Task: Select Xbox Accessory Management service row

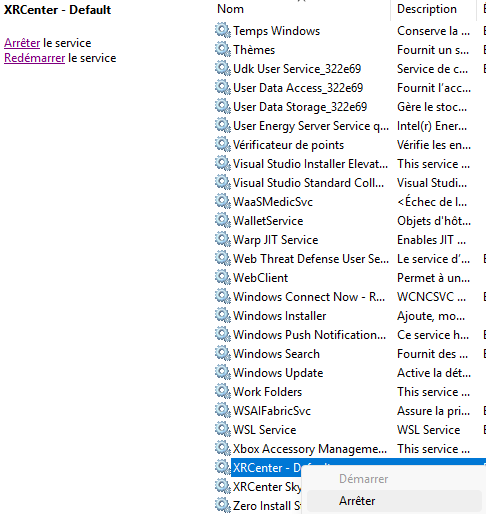Action: pyautogui.click(x=350, y=449)
